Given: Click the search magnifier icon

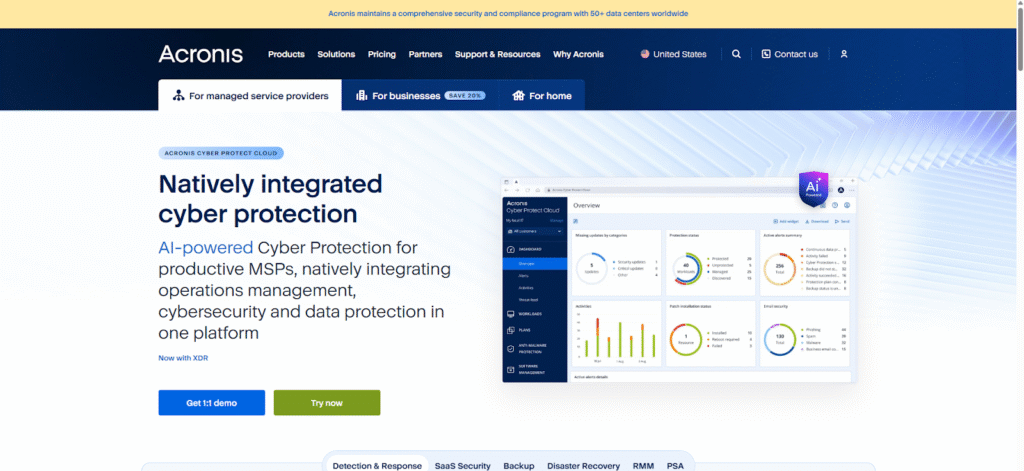Looking at the screenshot, I should pyautogui.click(x=736, y=54).
